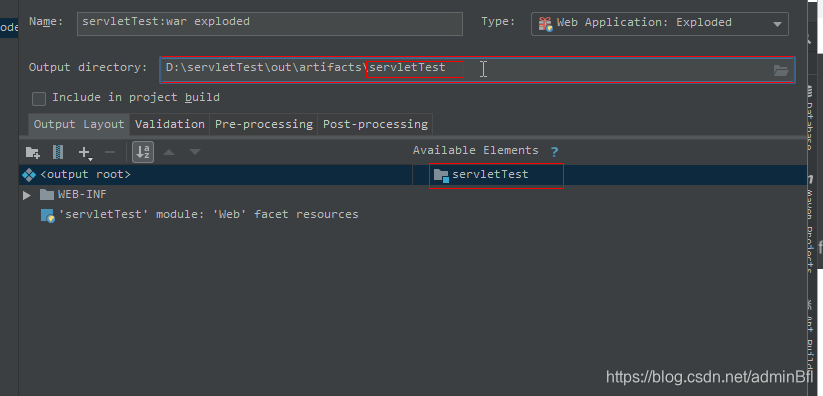This screenshot has height=396, width=823.
Task: Open the Post-processing tab
Action: 375,124
